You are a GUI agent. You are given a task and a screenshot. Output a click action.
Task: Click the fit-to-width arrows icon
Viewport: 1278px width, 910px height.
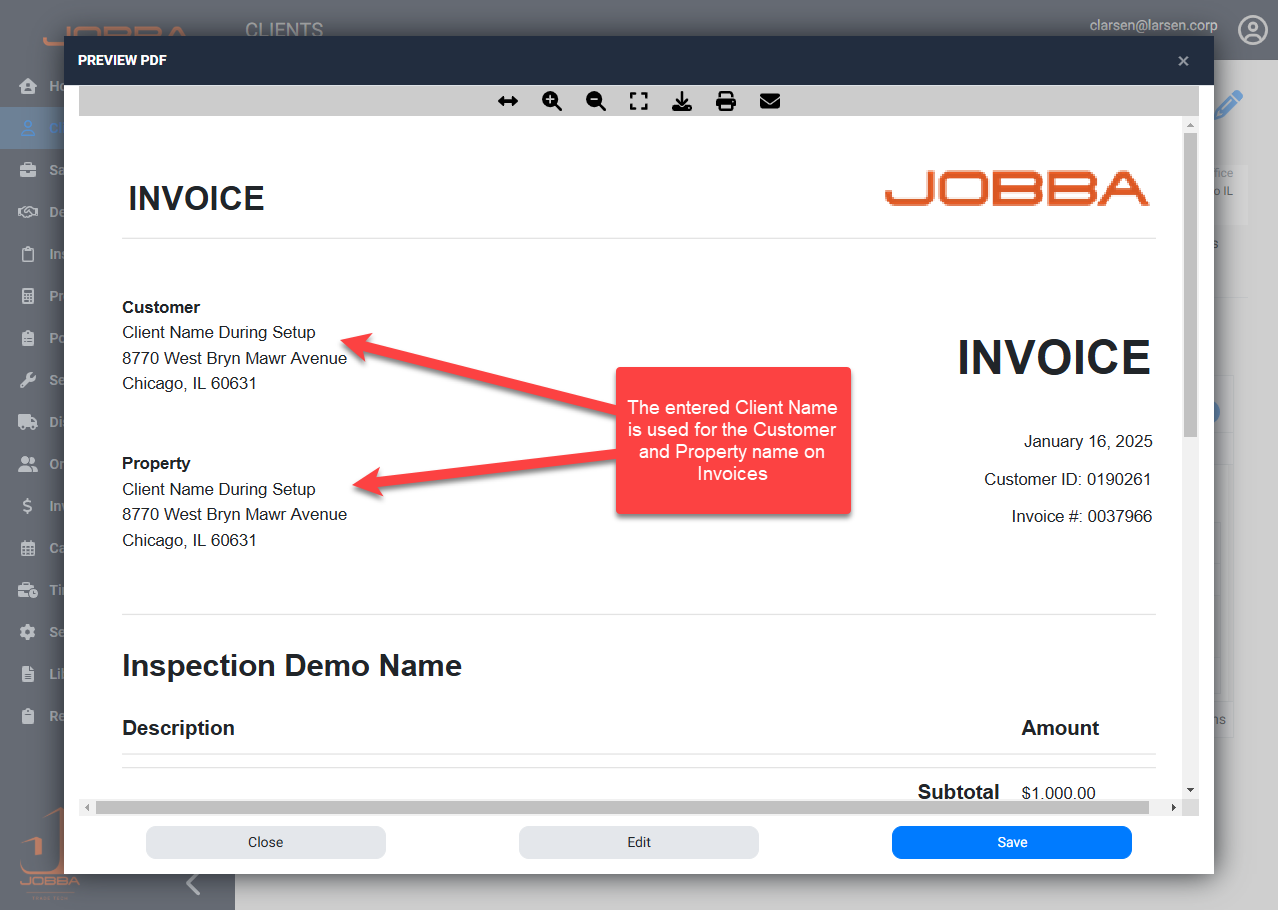508,101
